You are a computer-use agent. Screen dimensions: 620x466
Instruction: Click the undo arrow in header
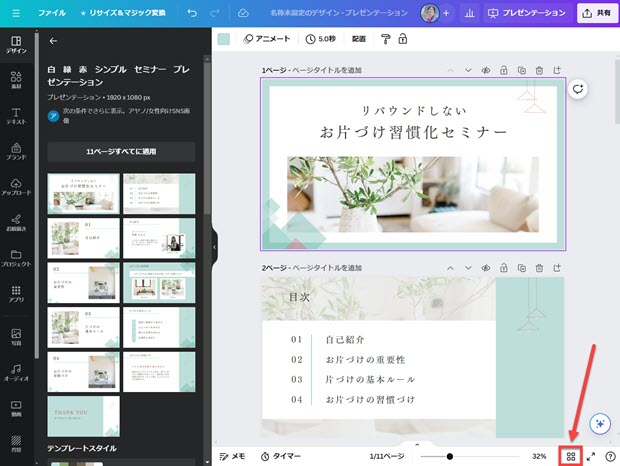190,13
